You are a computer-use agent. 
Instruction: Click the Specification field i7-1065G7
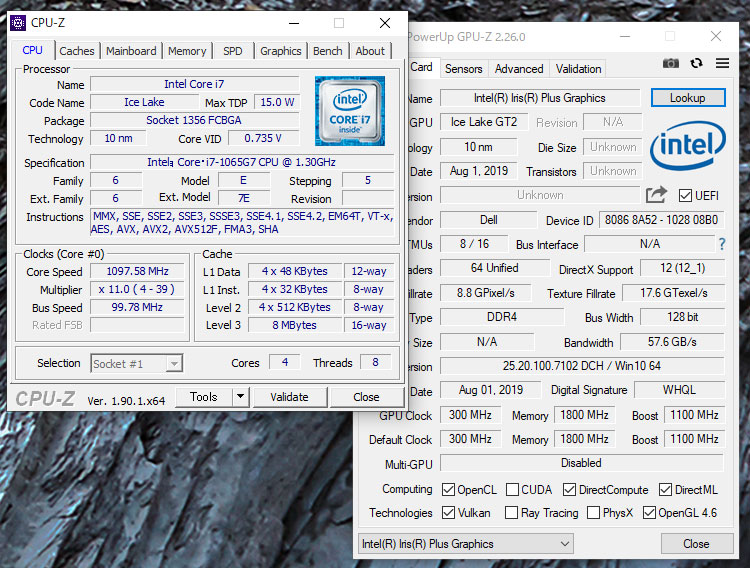pos(242,162)
